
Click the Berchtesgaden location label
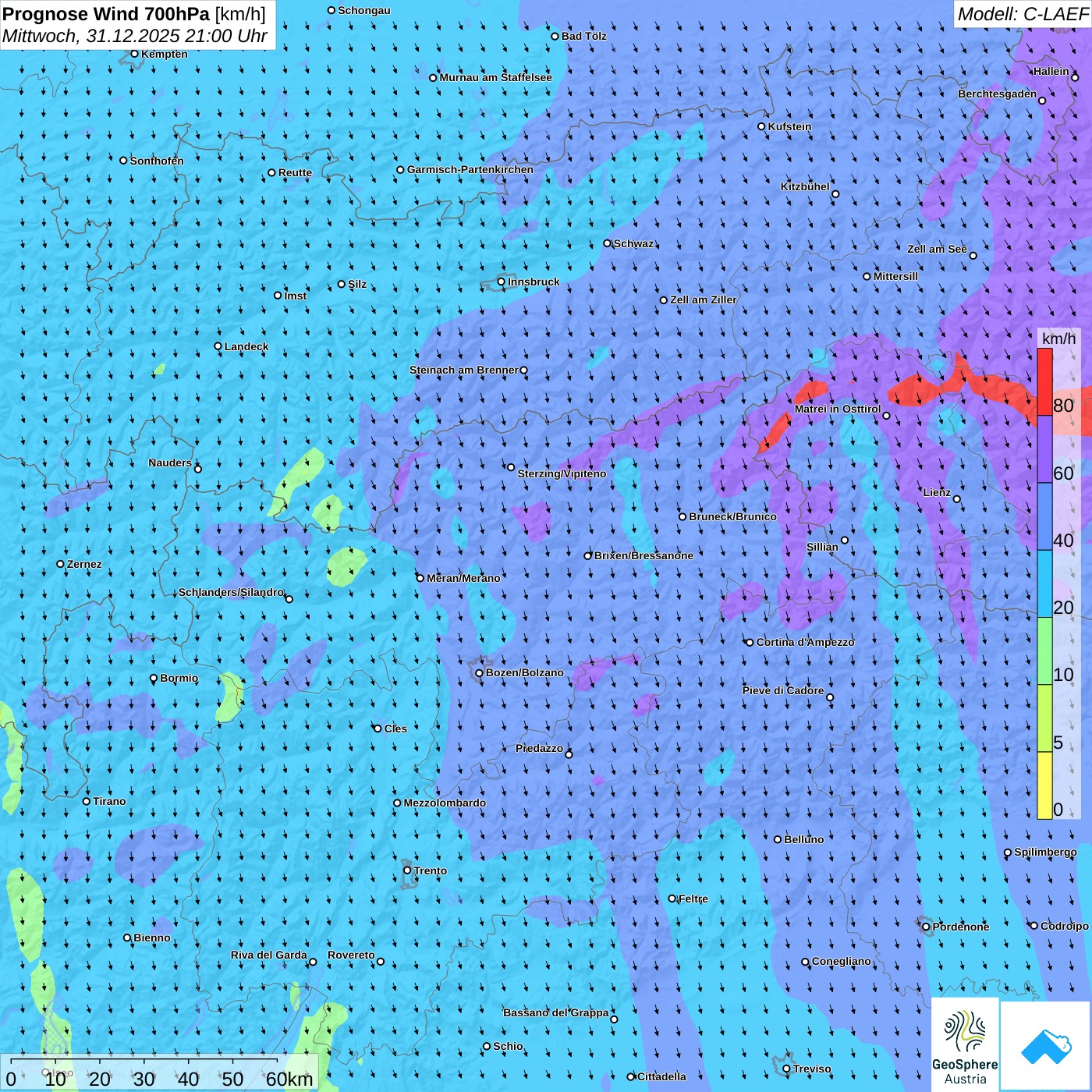[998, 94]
